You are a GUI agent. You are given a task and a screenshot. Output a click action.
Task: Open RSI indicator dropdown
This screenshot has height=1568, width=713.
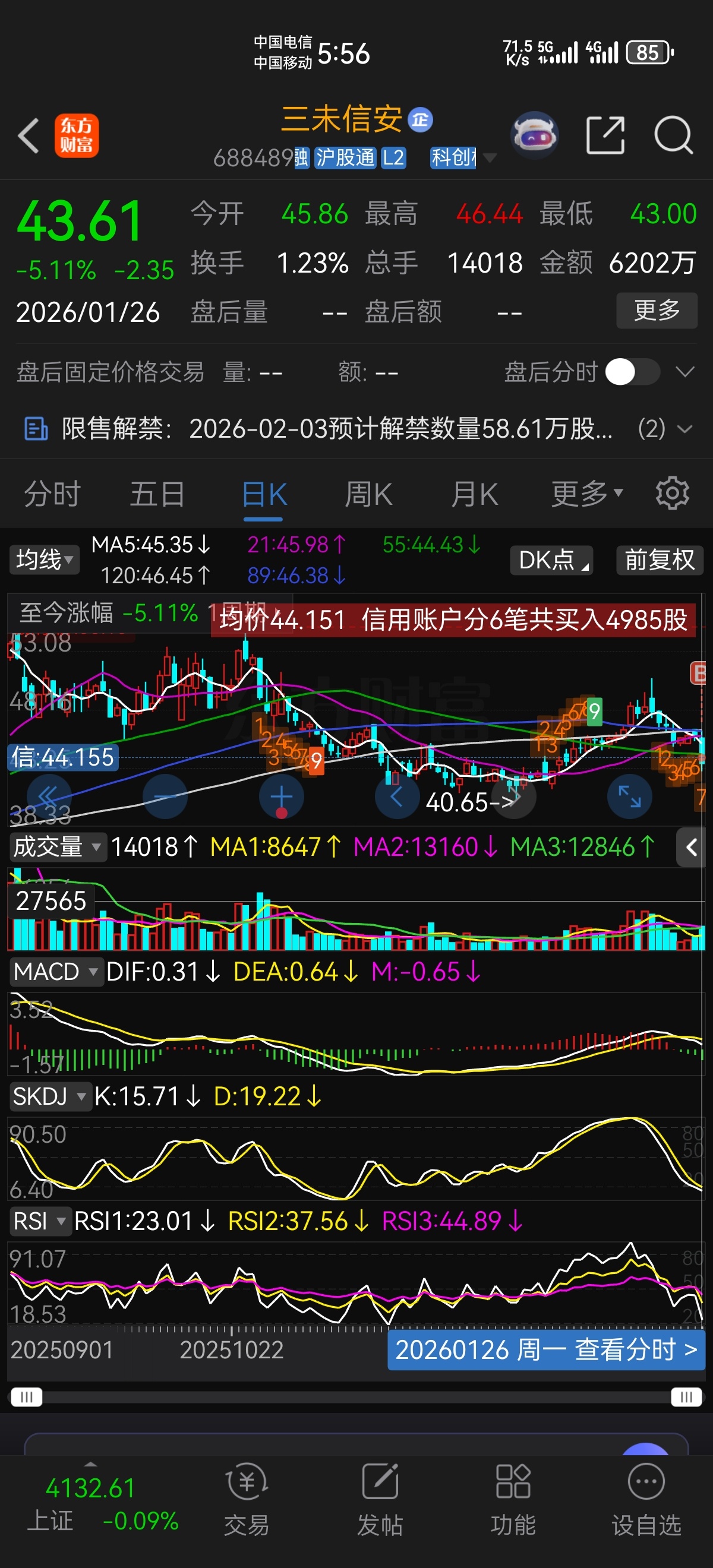[x=40, y=1221]
